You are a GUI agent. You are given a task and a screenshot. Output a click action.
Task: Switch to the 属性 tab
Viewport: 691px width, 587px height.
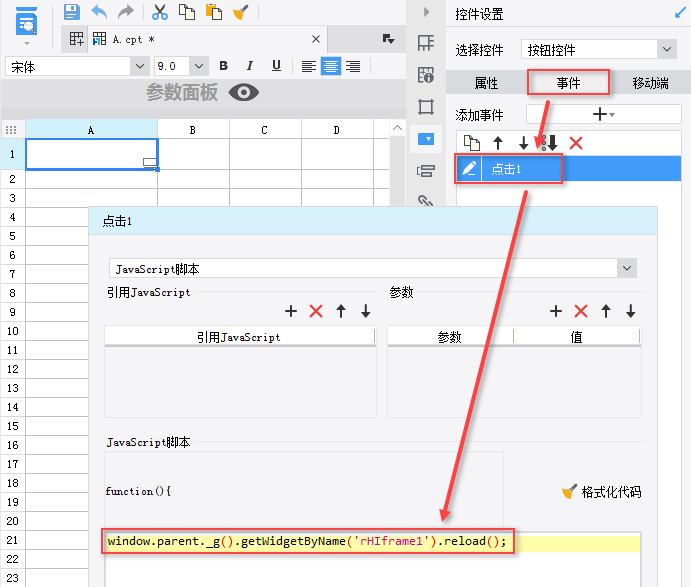pos(486,83)
